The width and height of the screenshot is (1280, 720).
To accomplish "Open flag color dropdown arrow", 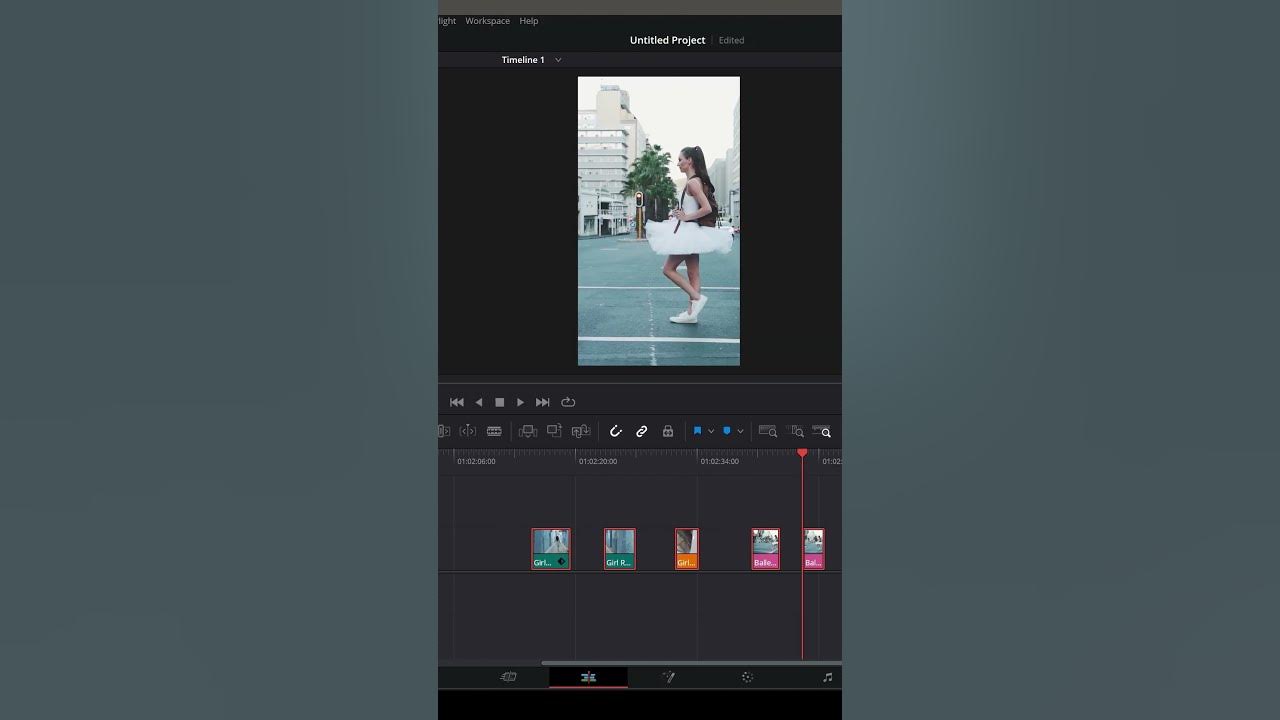I will point(711,431).
